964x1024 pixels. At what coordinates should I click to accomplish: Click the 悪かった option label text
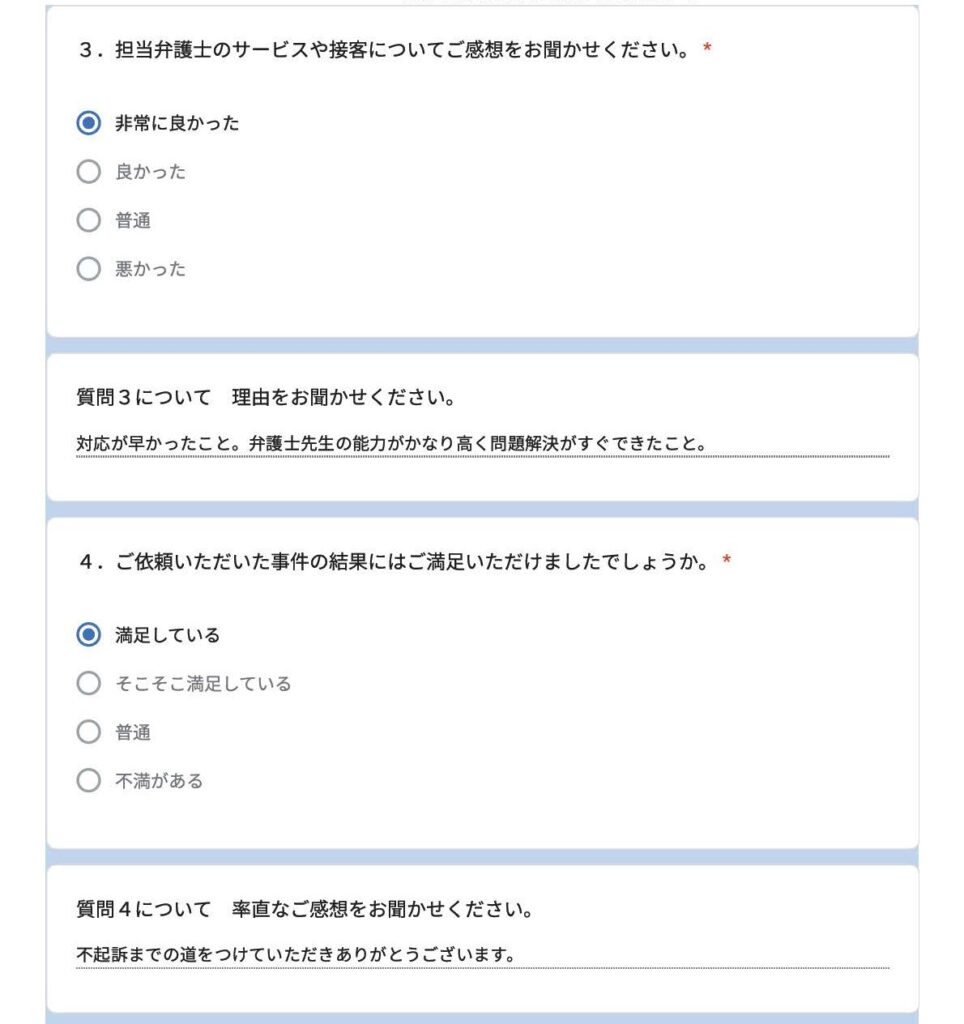coord(150,269)
